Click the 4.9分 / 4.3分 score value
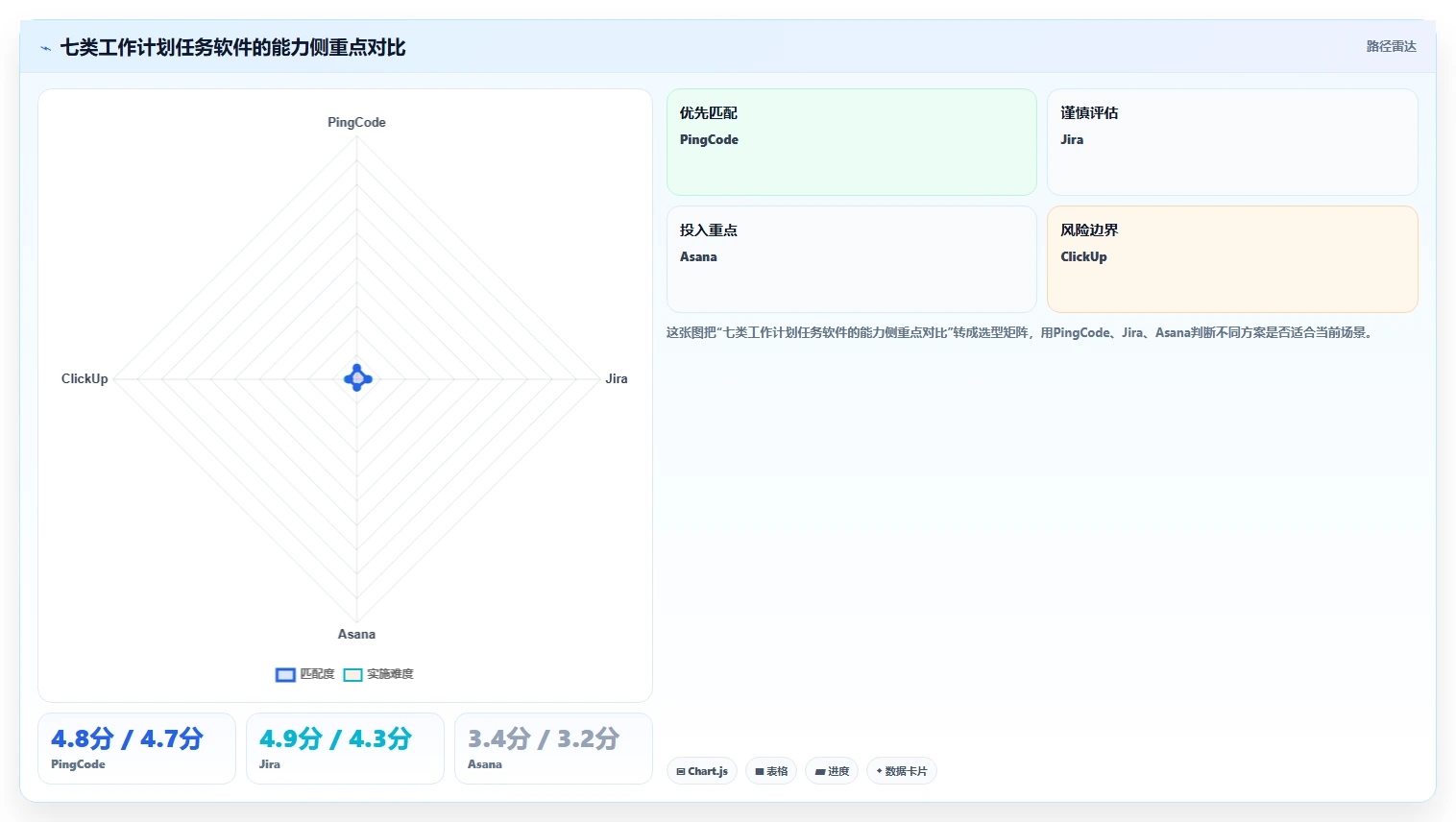The image size is (1456, 822). 335,738
